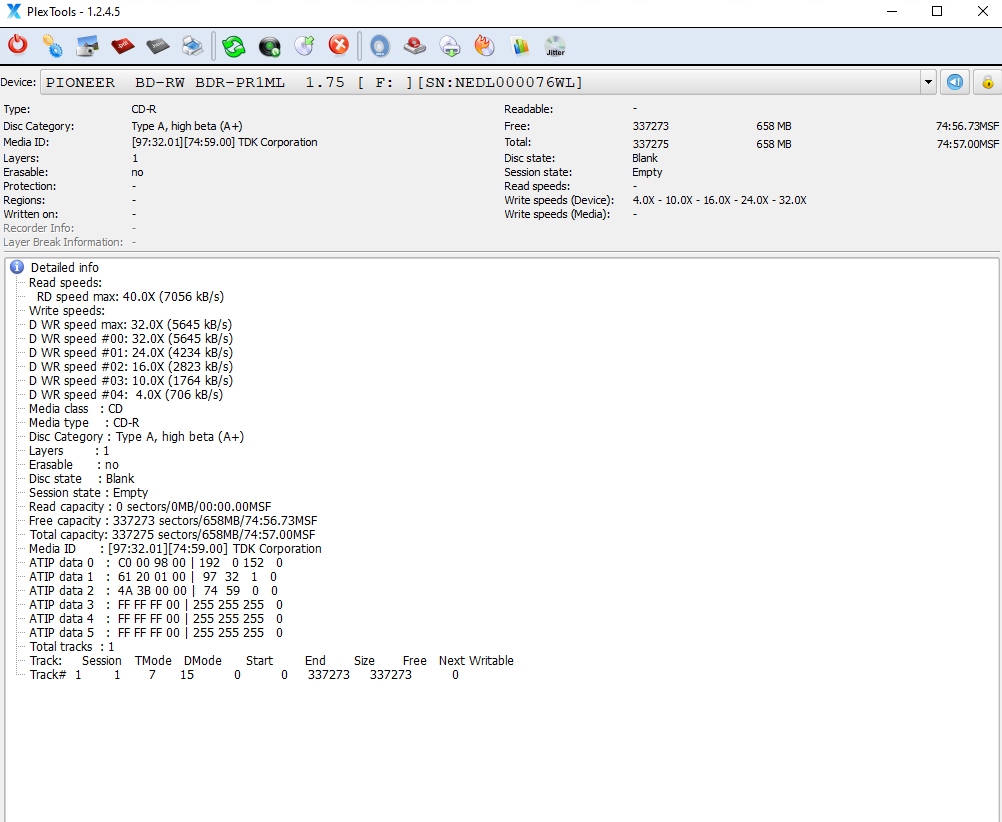Screen dimensions: 1002x822
Task: Click the 'Recorder Info:' grayed label
Action: tap(38, 229)
